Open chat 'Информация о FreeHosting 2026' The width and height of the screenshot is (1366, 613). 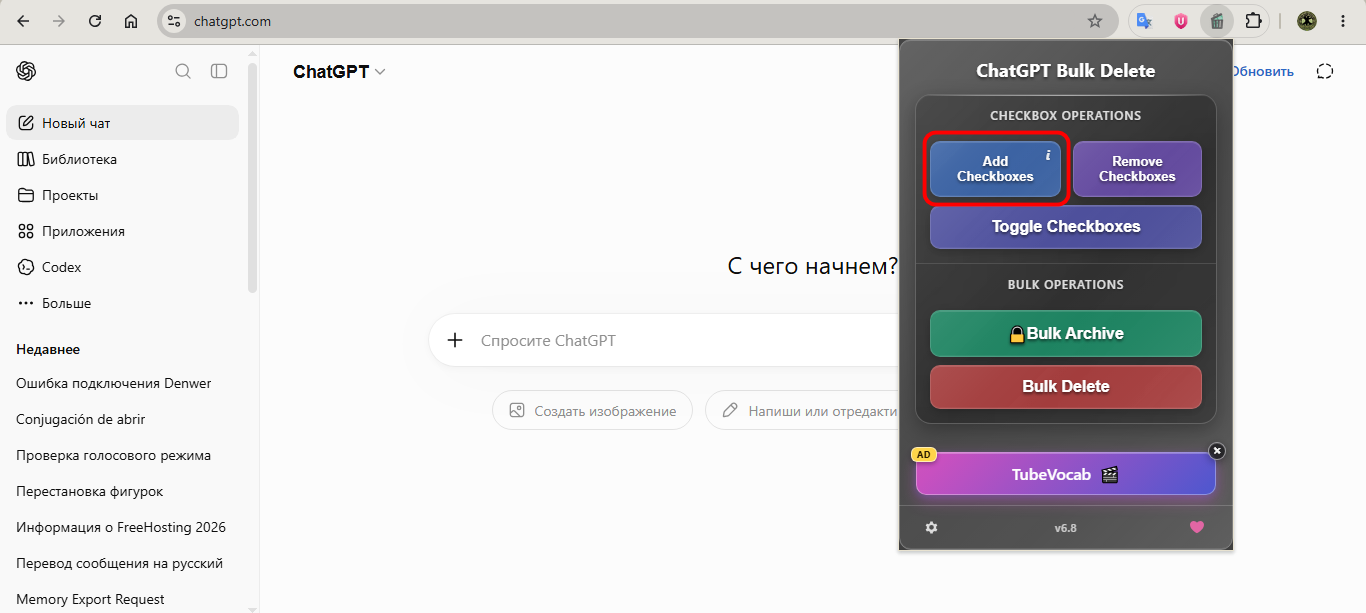(122, 527)
